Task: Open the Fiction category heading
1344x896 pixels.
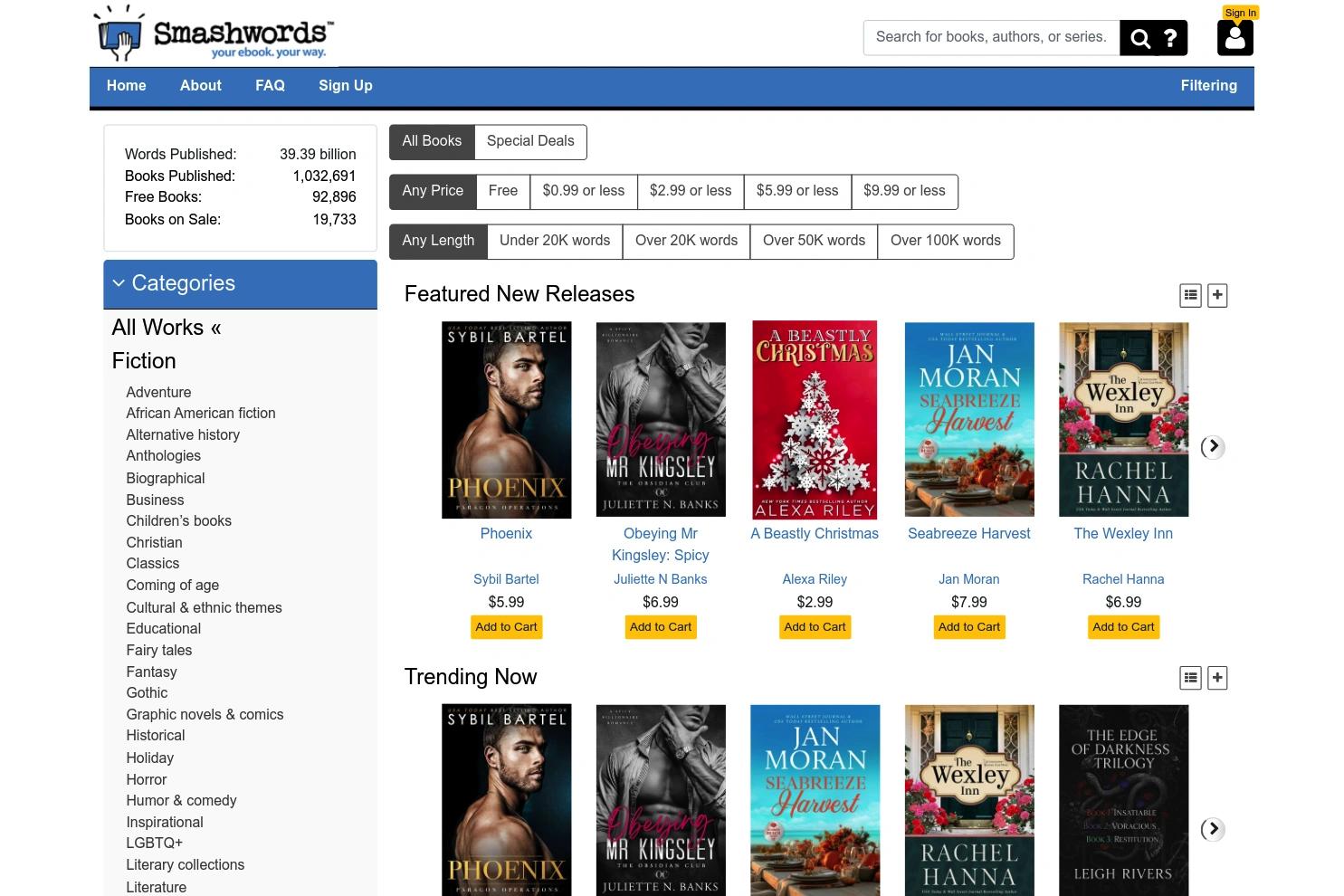Action: click(144, 361)
